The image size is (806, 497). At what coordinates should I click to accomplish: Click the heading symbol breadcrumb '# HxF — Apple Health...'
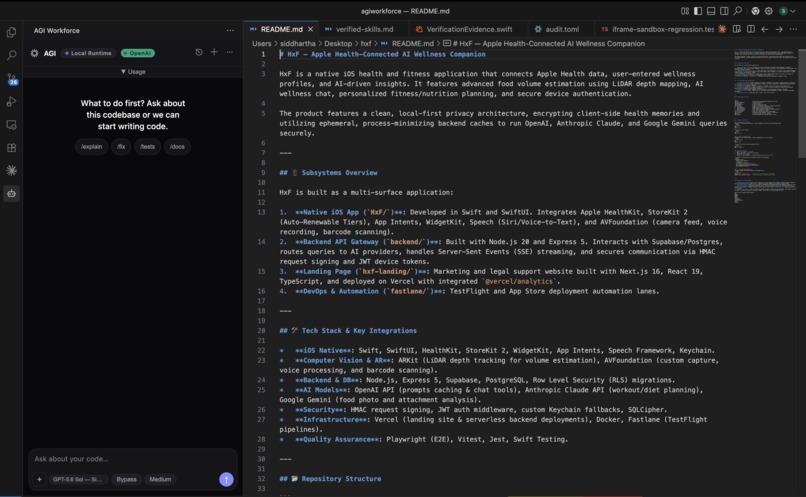544,44
